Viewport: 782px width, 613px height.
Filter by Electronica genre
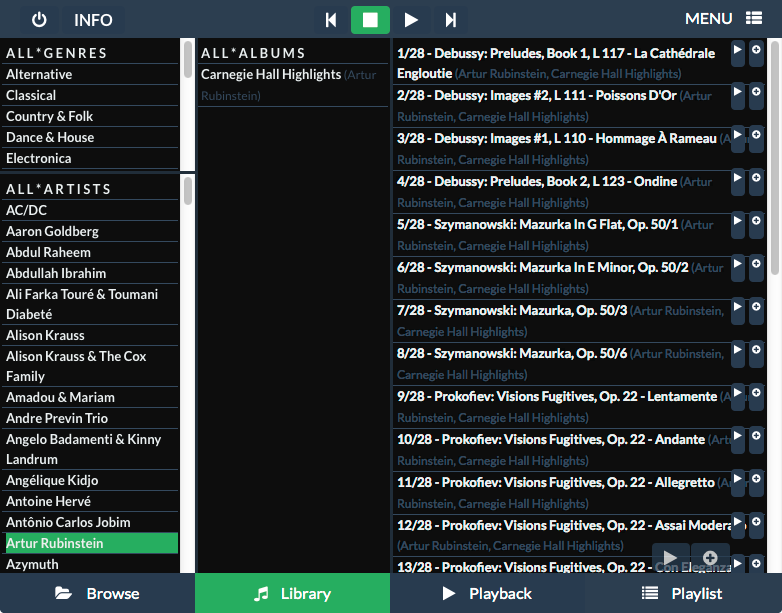pos(90,158)
